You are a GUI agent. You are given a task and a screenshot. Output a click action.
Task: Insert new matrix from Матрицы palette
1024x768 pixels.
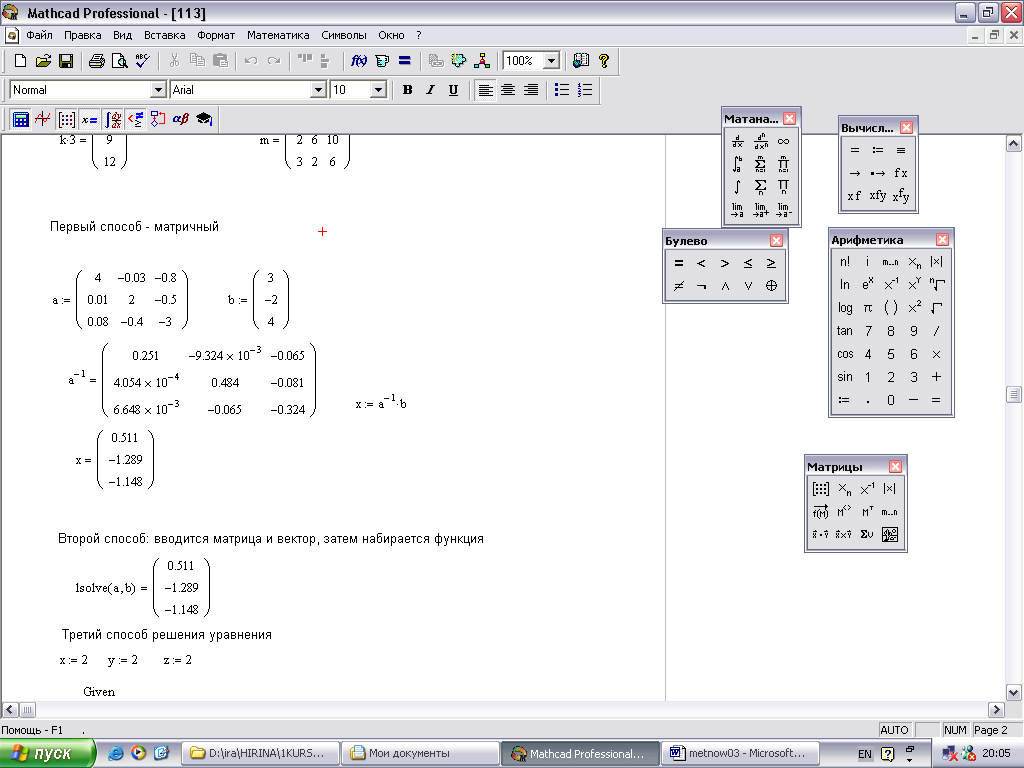(821, 489)
